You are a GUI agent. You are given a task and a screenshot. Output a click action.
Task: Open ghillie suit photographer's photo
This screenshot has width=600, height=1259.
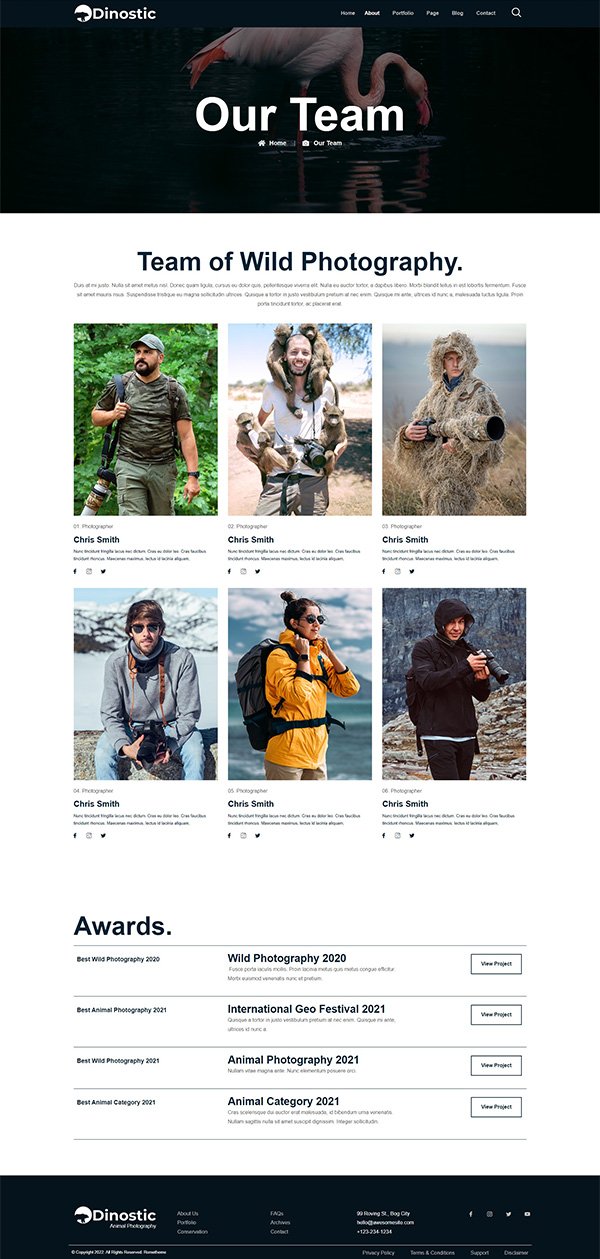454,419
